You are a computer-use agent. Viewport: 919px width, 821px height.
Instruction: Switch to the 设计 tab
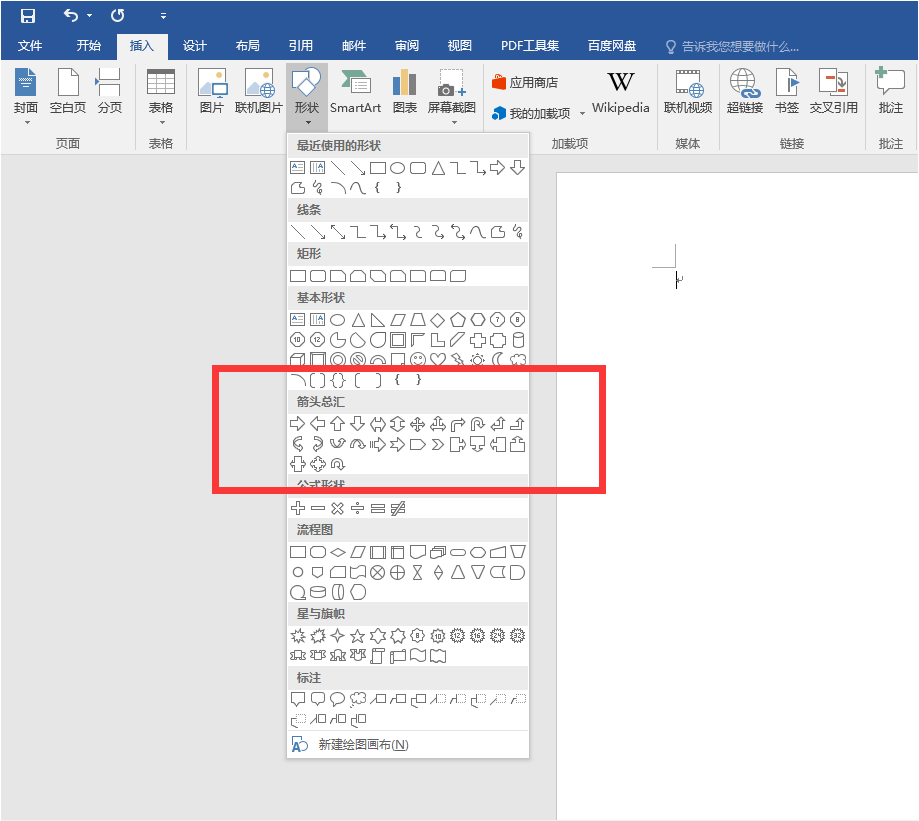pos(194,46)
